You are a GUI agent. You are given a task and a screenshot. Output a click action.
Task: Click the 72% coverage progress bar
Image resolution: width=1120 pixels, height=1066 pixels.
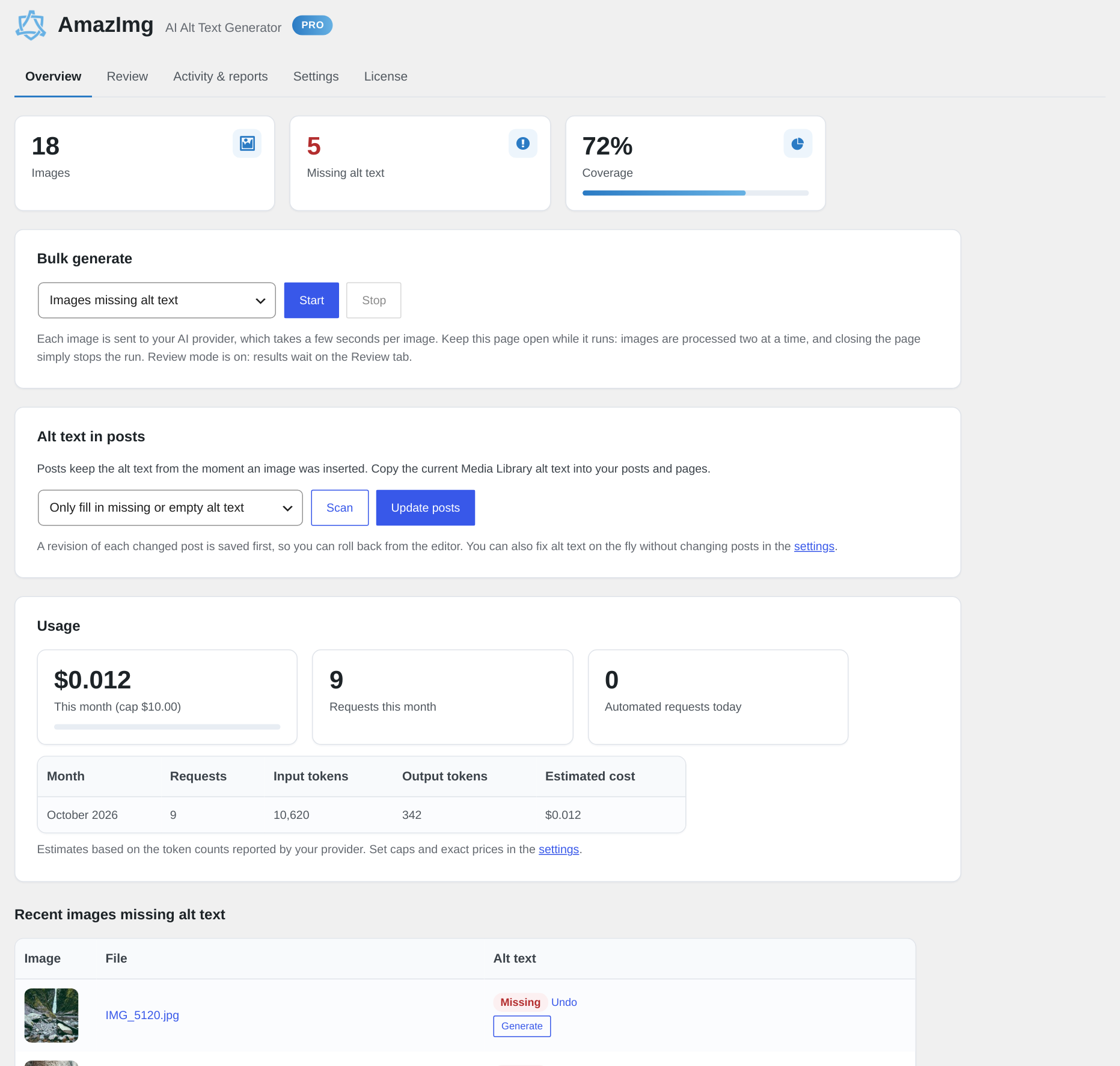coord(696,193)
